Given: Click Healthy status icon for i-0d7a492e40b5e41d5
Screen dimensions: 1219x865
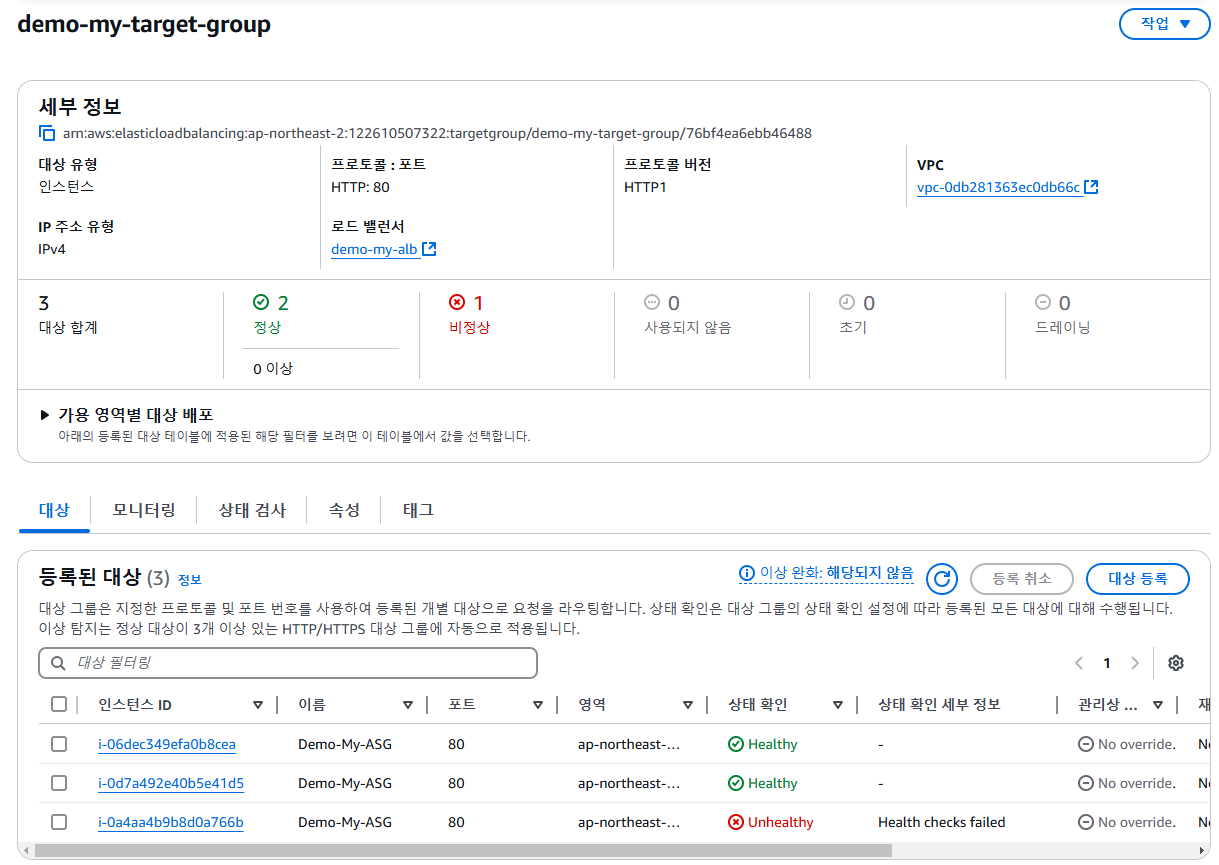Looking at the screenshot, I should (736, 783).
